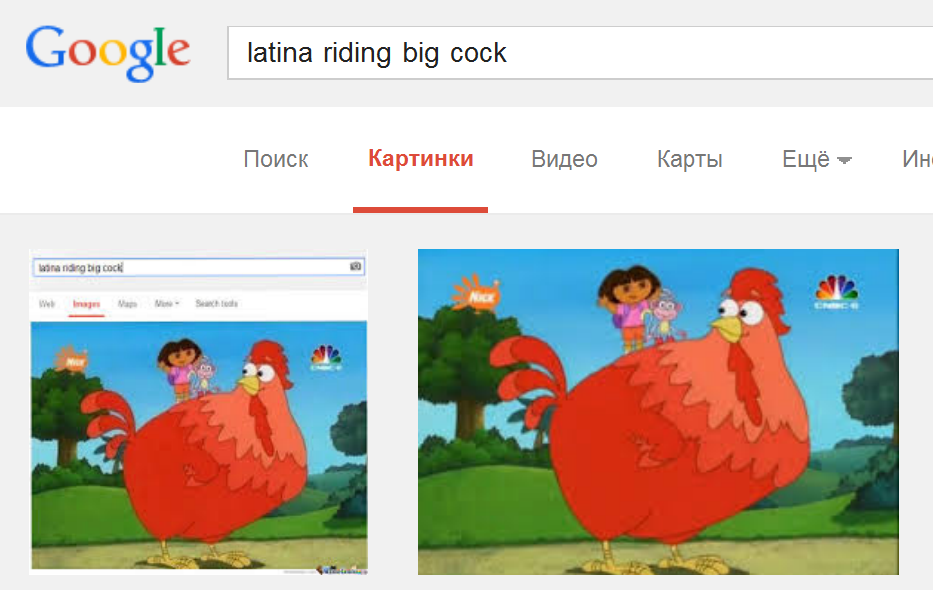Go to the Карты tab
This screenshot has height=590, width=933.
(x=690, y=159)
